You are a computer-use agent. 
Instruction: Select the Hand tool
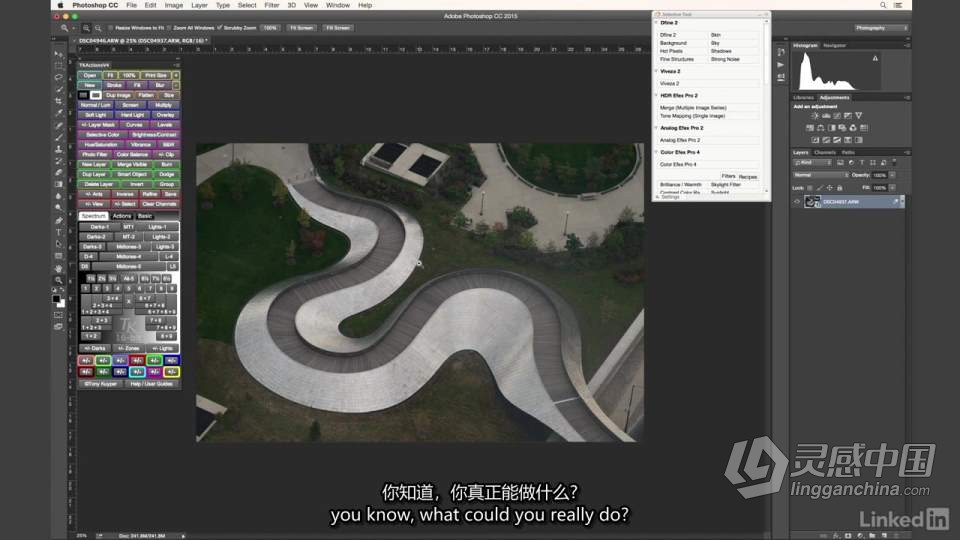click(59, 268)
